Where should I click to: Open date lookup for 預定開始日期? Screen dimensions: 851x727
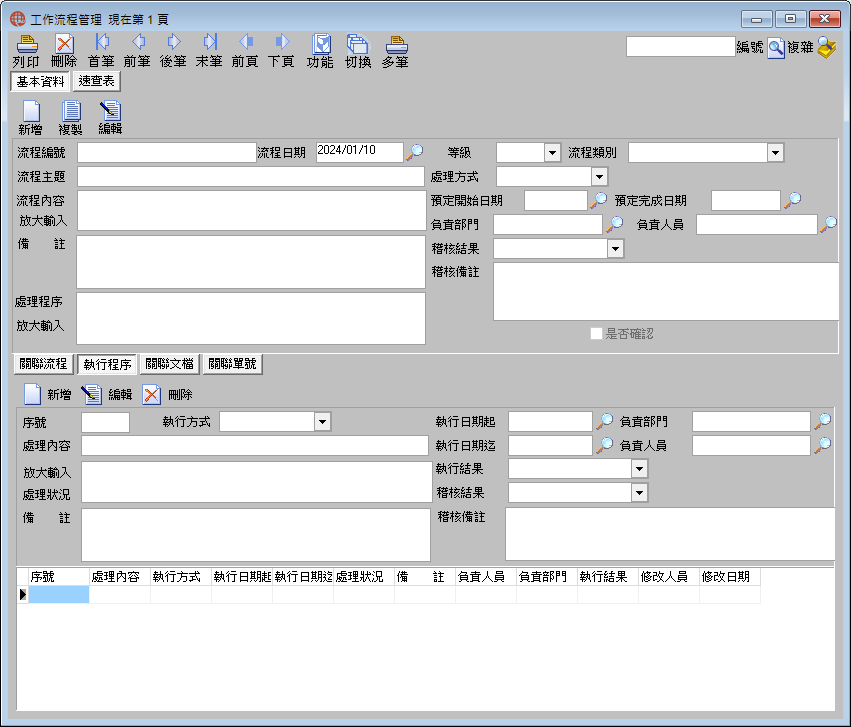[x=599, y=200]
